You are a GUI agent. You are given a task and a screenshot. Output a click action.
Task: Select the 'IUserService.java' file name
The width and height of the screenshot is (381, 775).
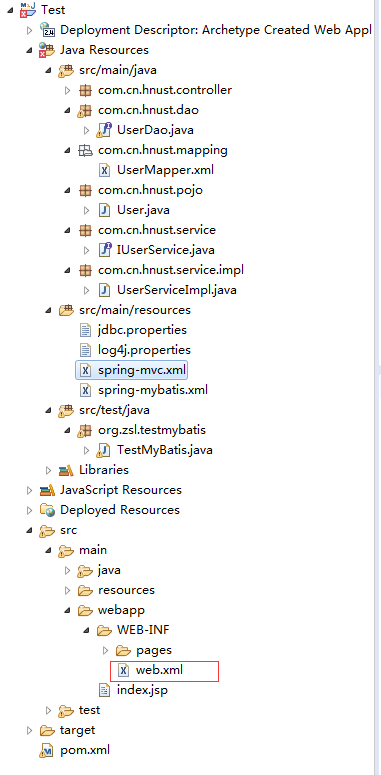[166, 250]
